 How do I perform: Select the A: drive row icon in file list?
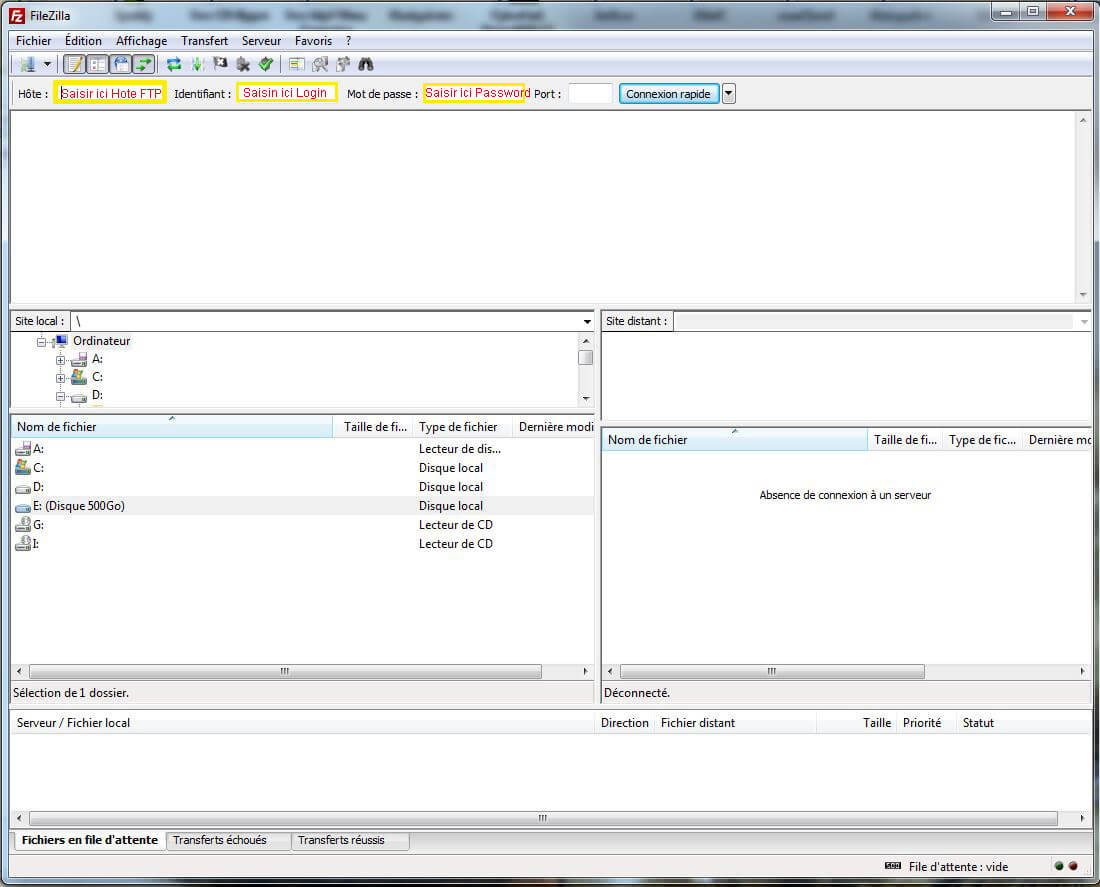22,448
